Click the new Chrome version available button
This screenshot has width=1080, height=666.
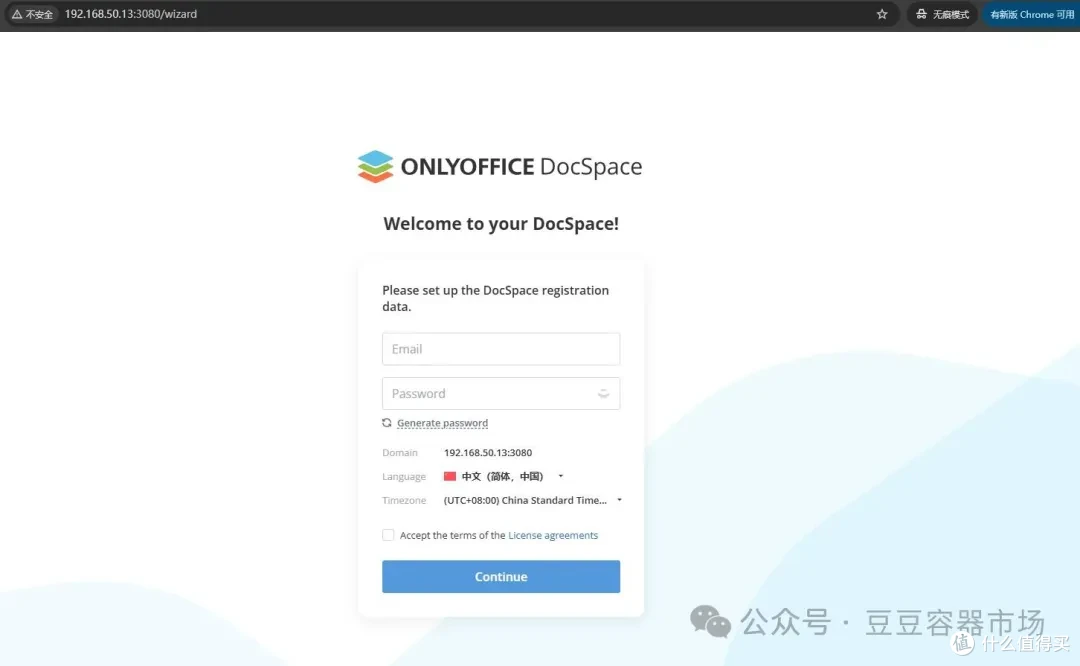click(1031, 14)
